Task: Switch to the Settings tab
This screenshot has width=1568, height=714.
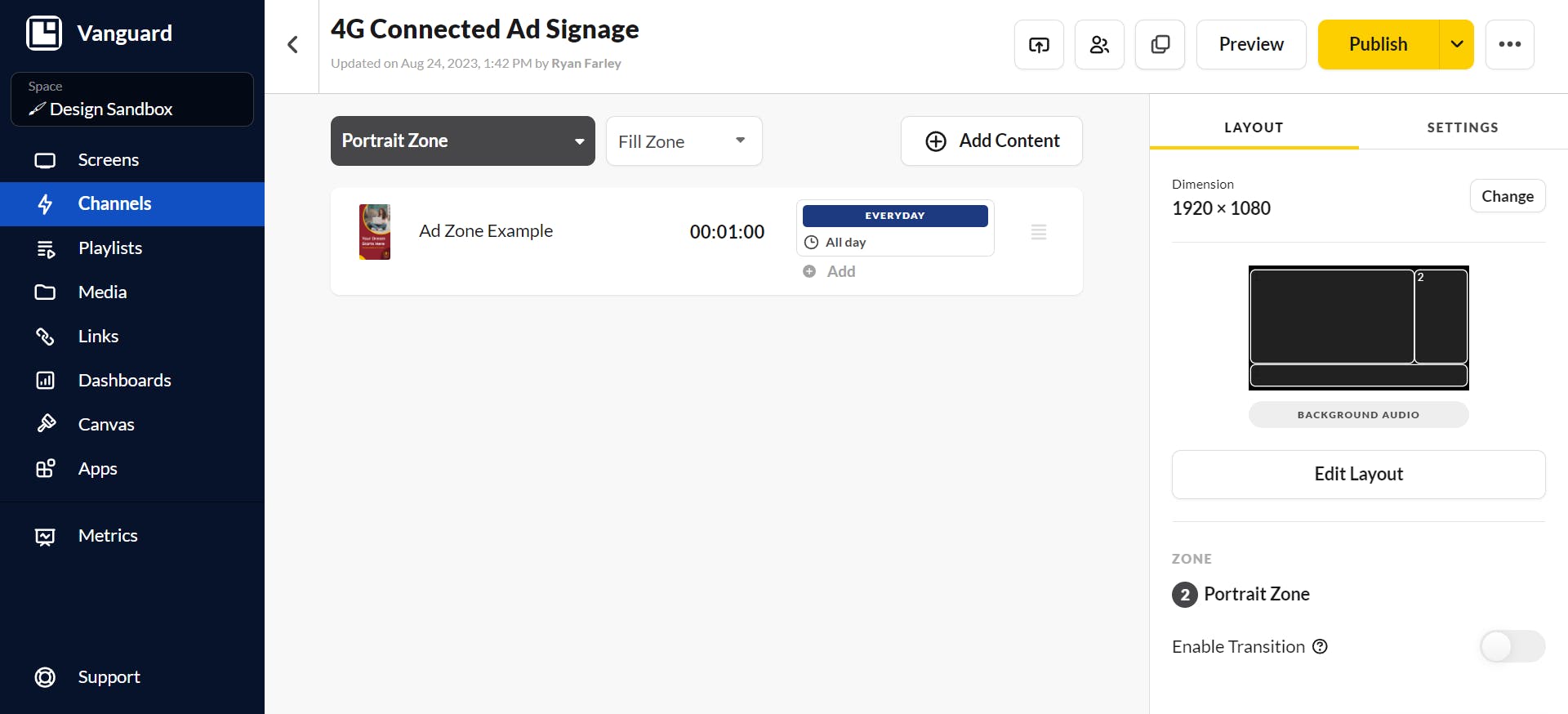Action: pyautogui.click(x=1463, y=127)
